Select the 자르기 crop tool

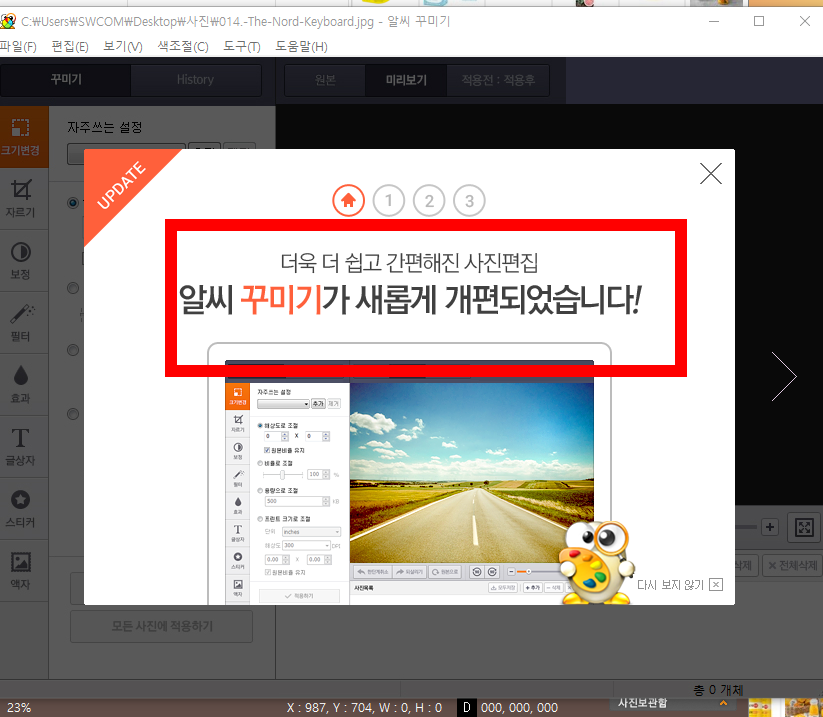point(21,199)
